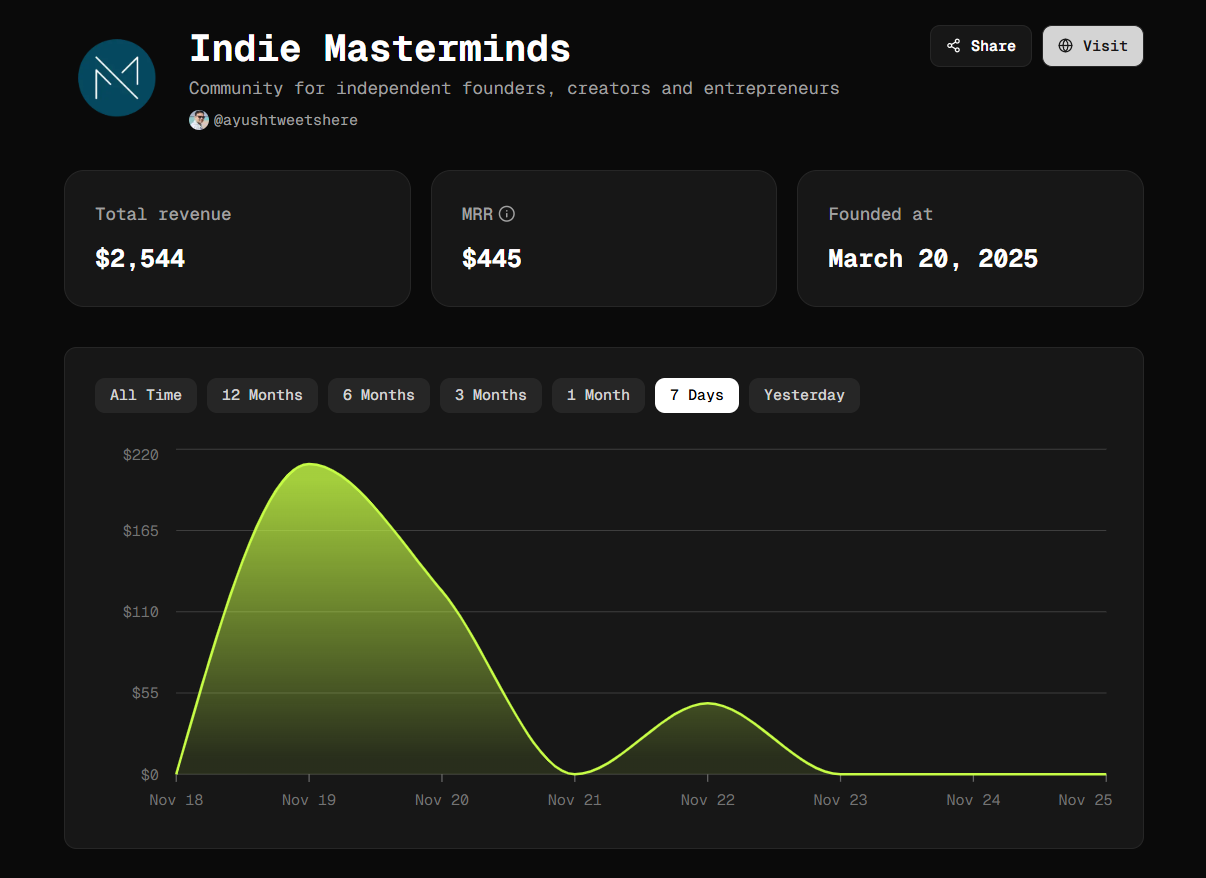
Task: Click the $220 y-axis label
Action: click(141, 455)
